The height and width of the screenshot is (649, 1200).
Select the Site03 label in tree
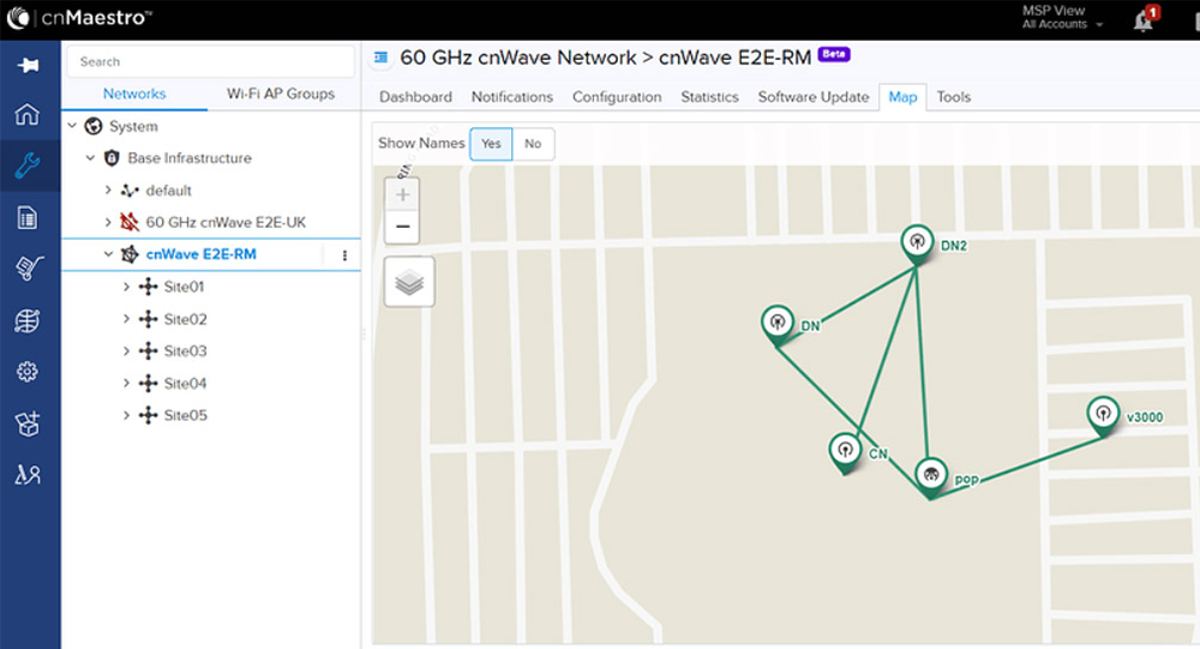tap(186, 351)
